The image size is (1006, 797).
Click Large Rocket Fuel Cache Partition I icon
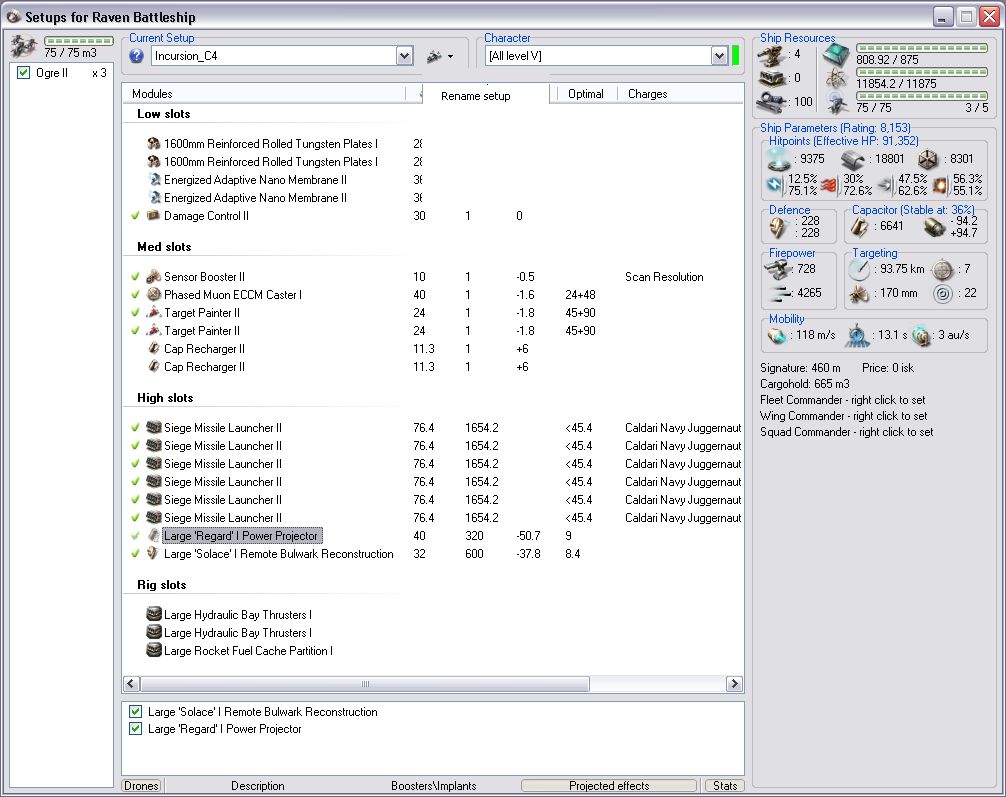click(x=153, y=650)
